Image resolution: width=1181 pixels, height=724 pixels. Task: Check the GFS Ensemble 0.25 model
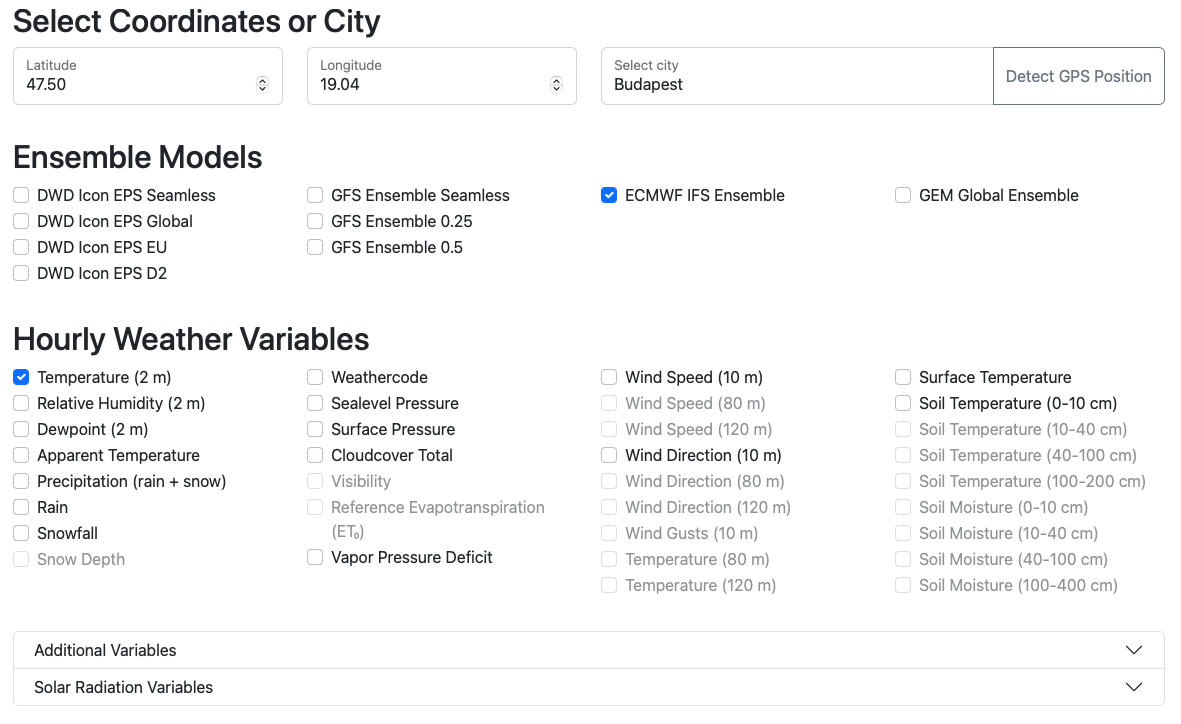click(x=315, y=221)
